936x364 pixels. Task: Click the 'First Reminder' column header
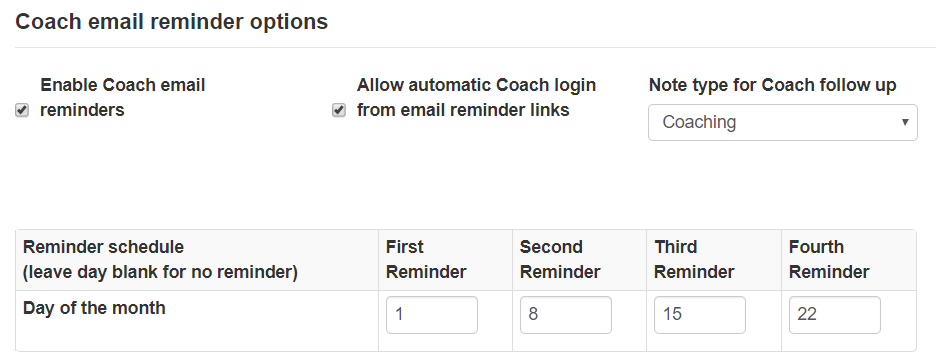[445, 260]
